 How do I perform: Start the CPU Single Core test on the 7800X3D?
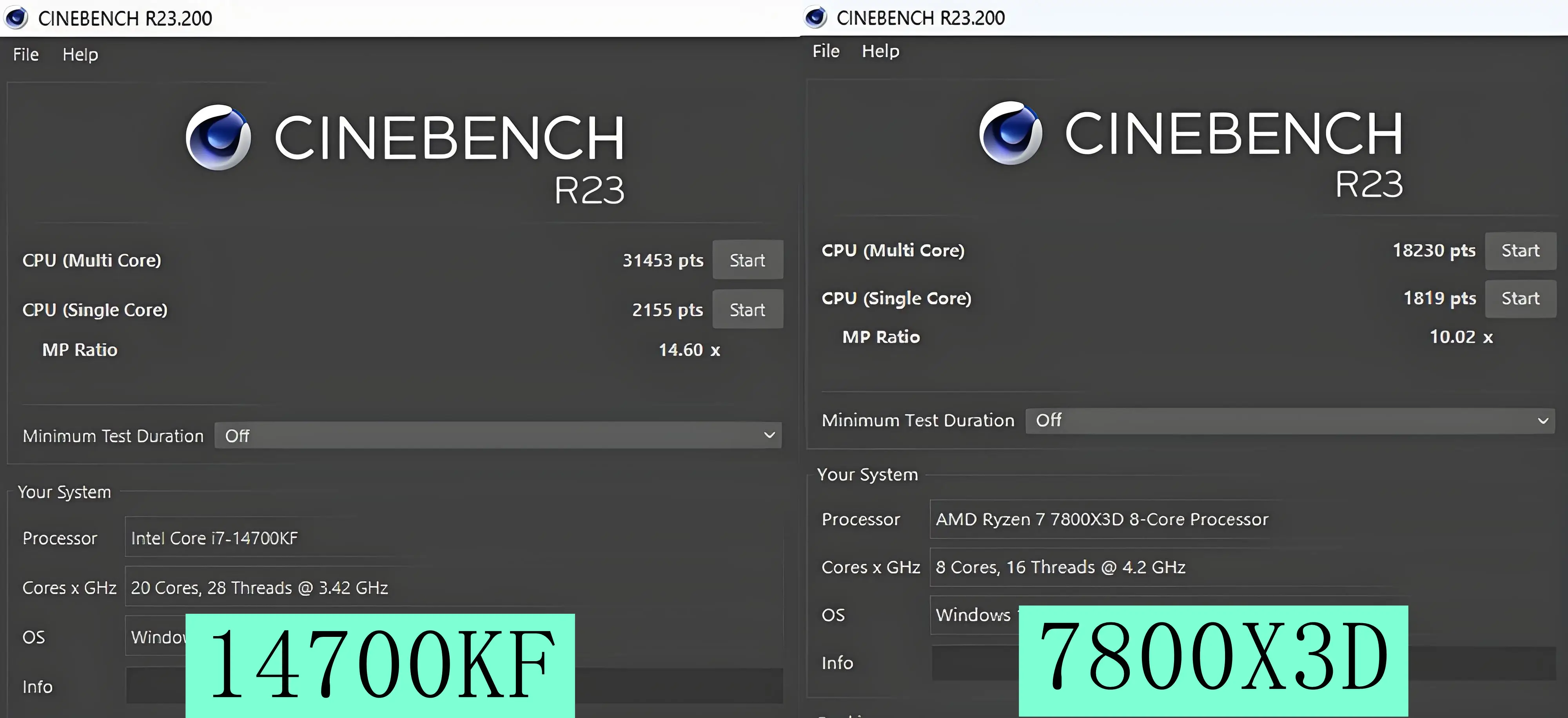pos(1521,298)
